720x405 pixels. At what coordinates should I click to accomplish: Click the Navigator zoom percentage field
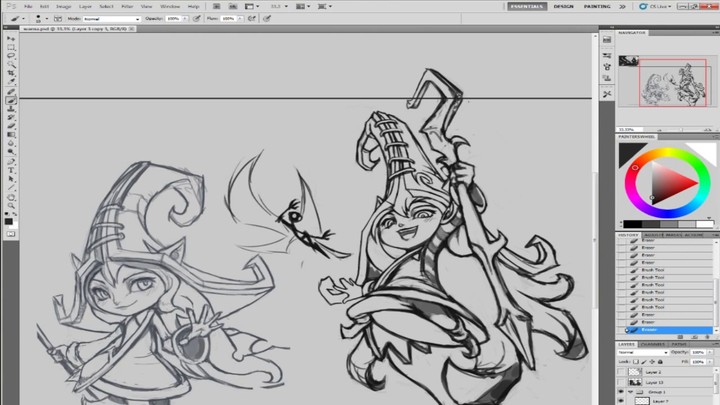tap(630, 129)
